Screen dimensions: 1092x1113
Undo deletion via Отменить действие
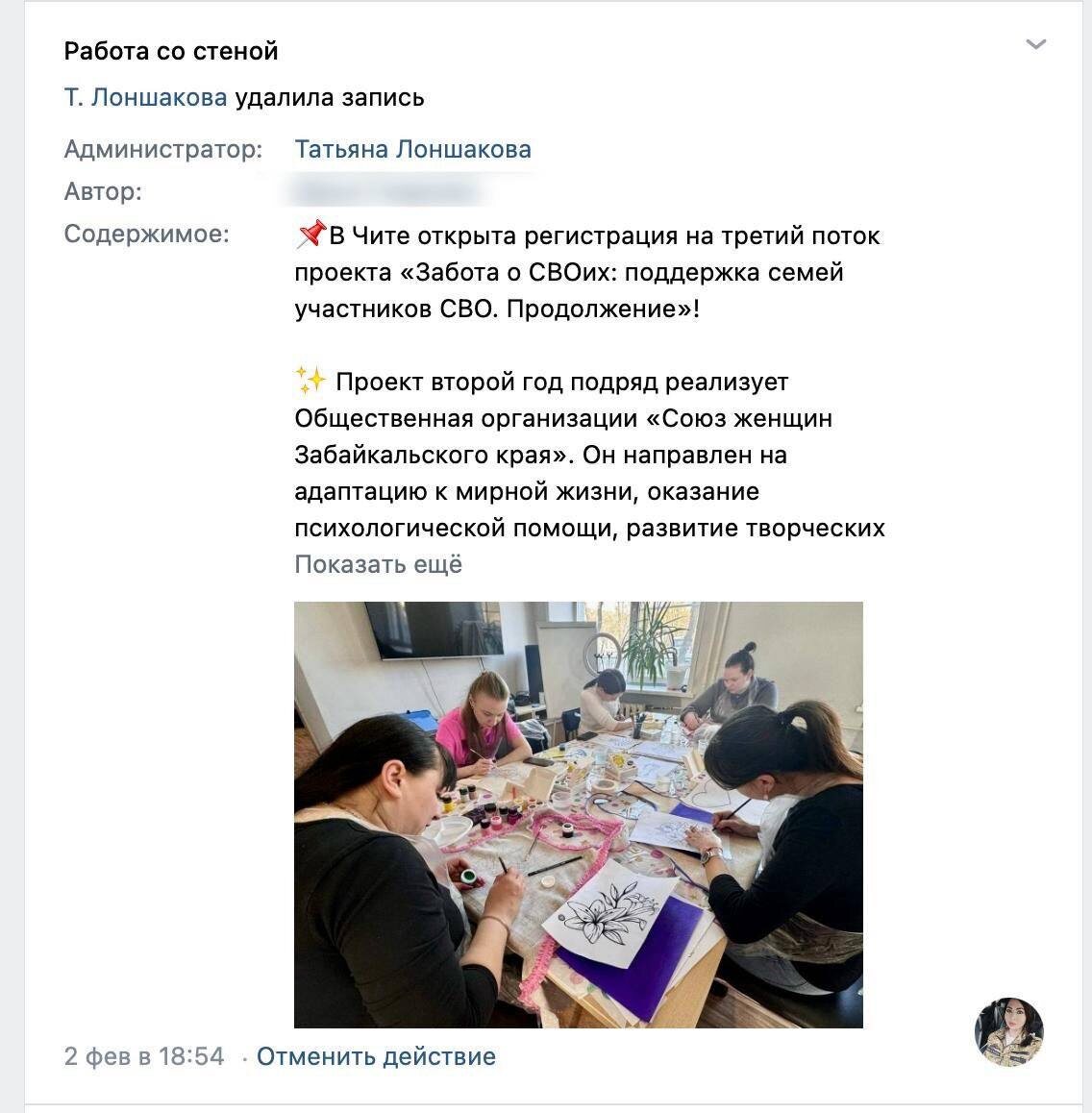click(376, 1056)
